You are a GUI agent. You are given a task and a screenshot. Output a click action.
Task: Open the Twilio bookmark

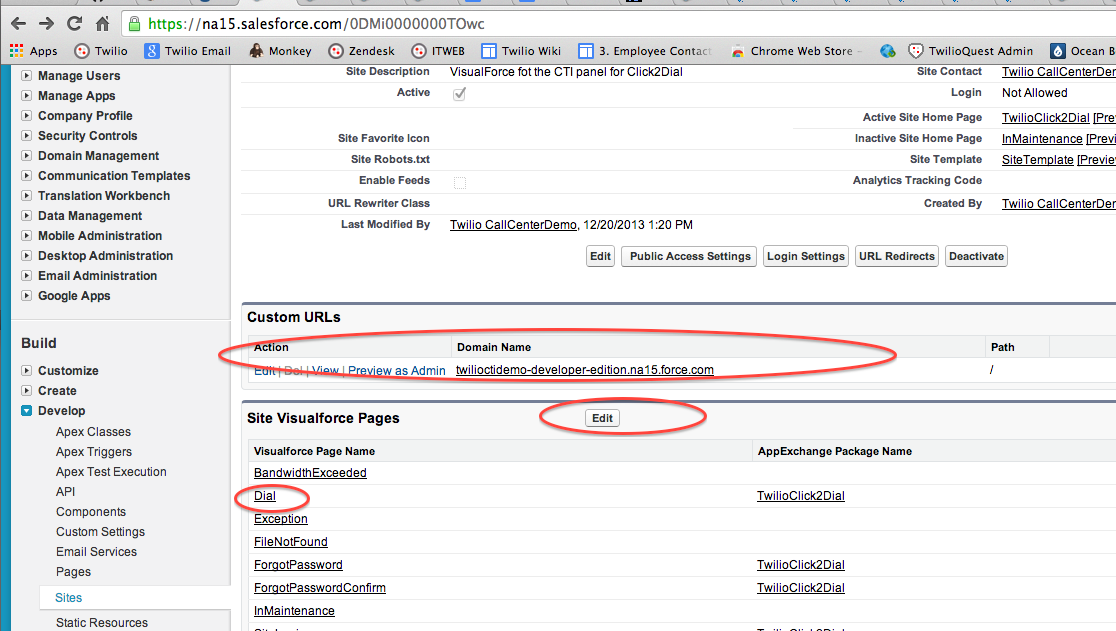coord(101,51)
